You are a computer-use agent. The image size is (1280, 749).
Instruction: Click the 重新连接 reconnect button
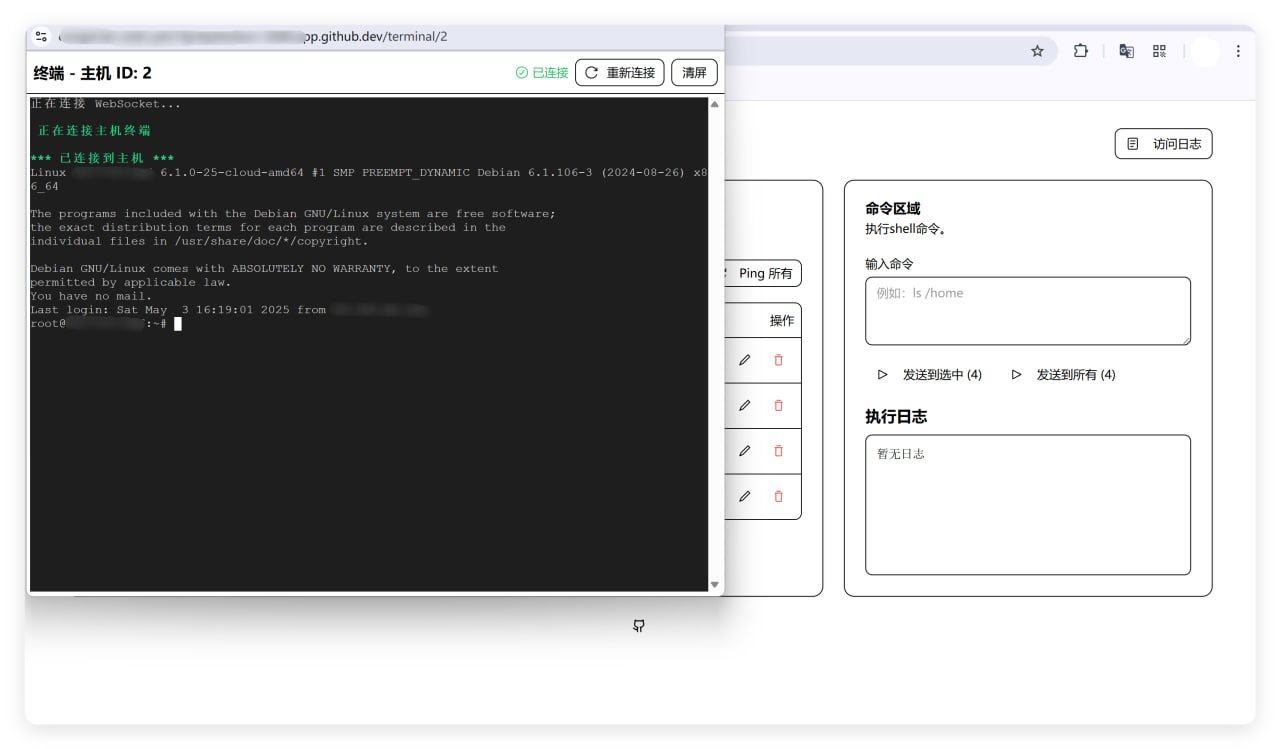point(619,72)
